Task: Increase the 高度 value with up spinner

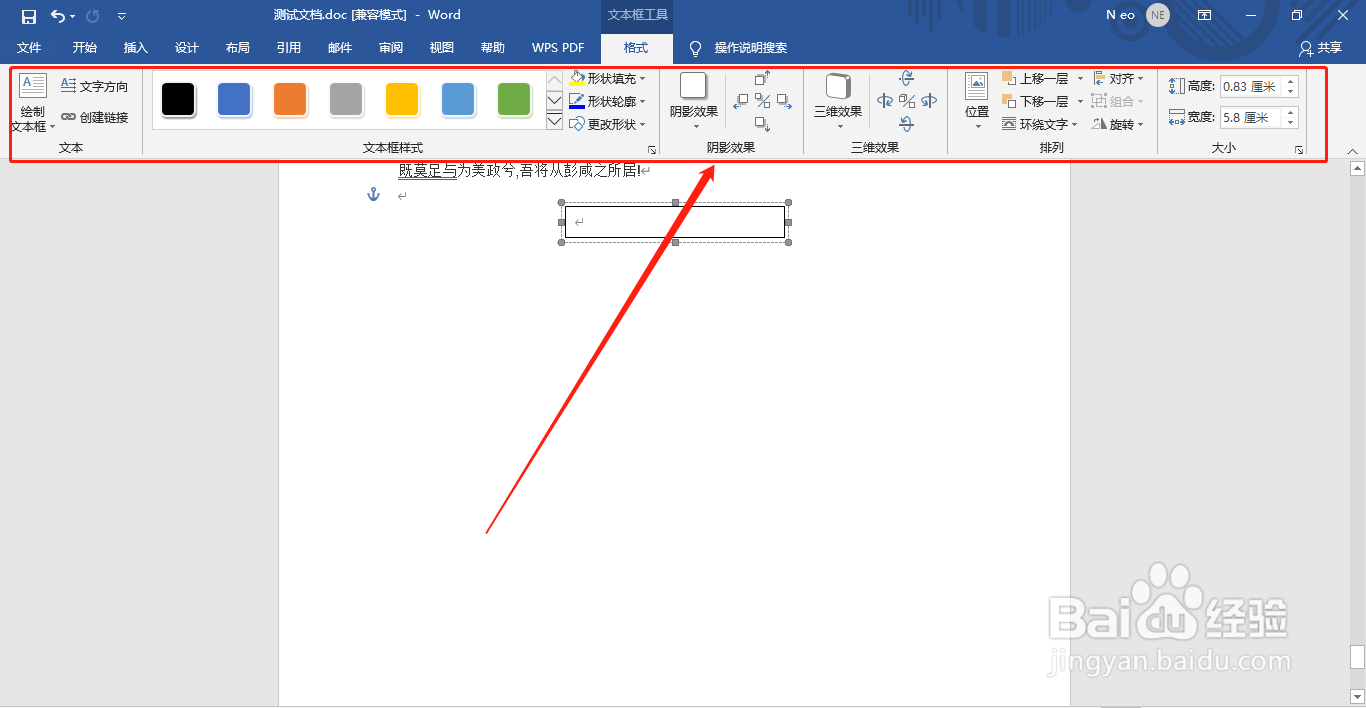Action: [1290, 82]
